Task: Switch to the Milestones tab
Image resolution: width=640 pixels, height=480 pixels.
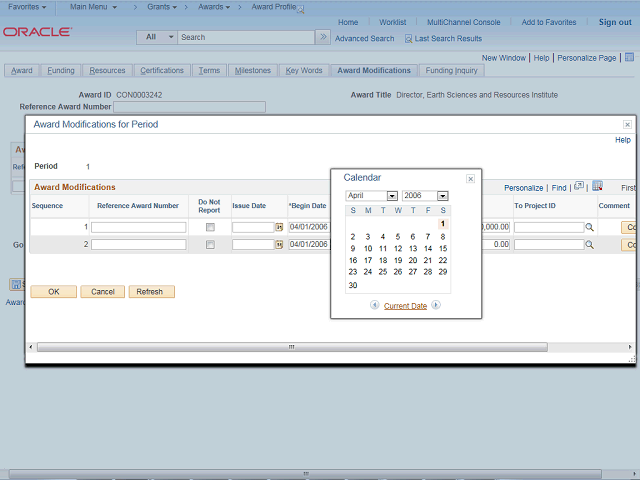Action: pos(253,71)
